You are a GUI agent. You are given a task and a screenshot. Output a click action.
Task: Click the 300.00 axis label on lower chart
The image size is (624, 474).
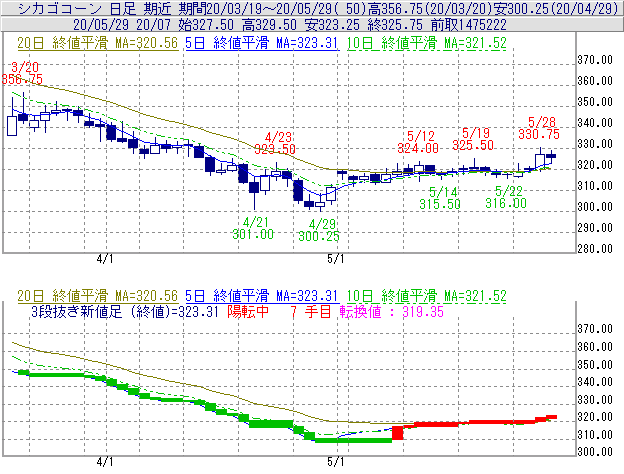595,452
